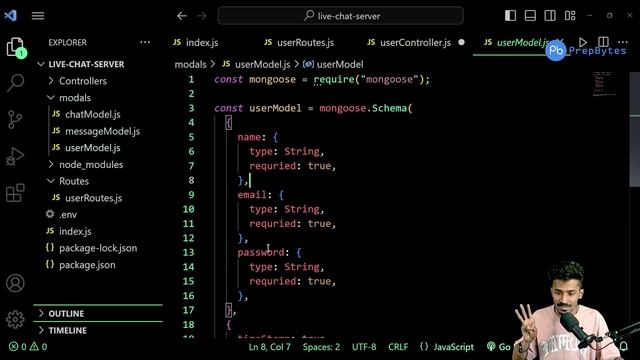Open Customize Layout icon
Screen dimensions: 640x360
point(570,16)
